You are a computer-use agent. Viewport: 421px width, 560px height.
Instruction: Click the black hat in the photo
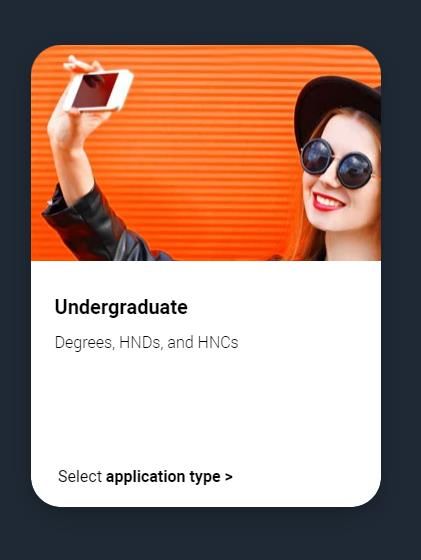337,107
